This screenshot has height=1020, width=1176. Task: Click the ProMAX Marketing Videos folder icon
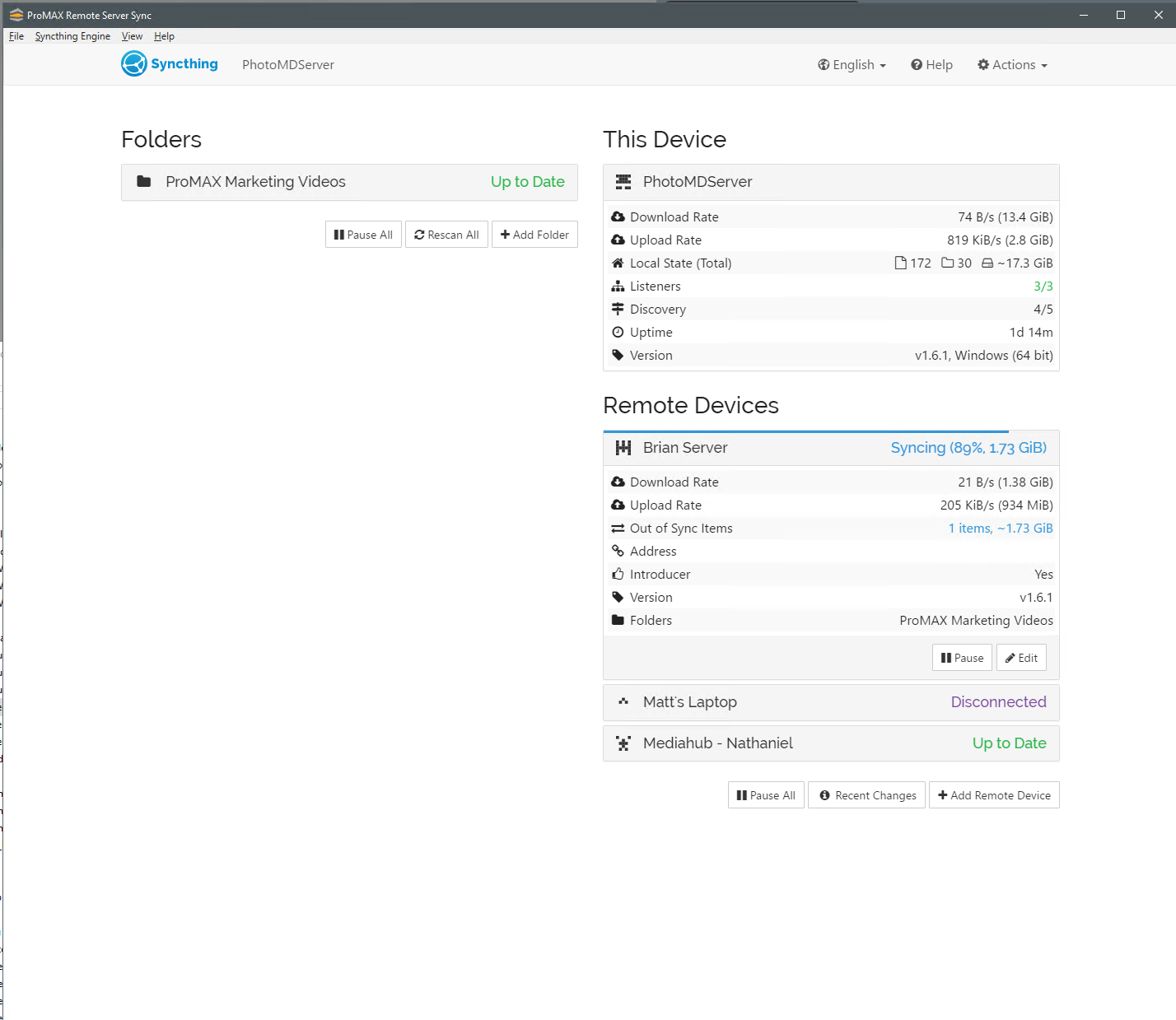pyautogui.click(x=143, y=182)
